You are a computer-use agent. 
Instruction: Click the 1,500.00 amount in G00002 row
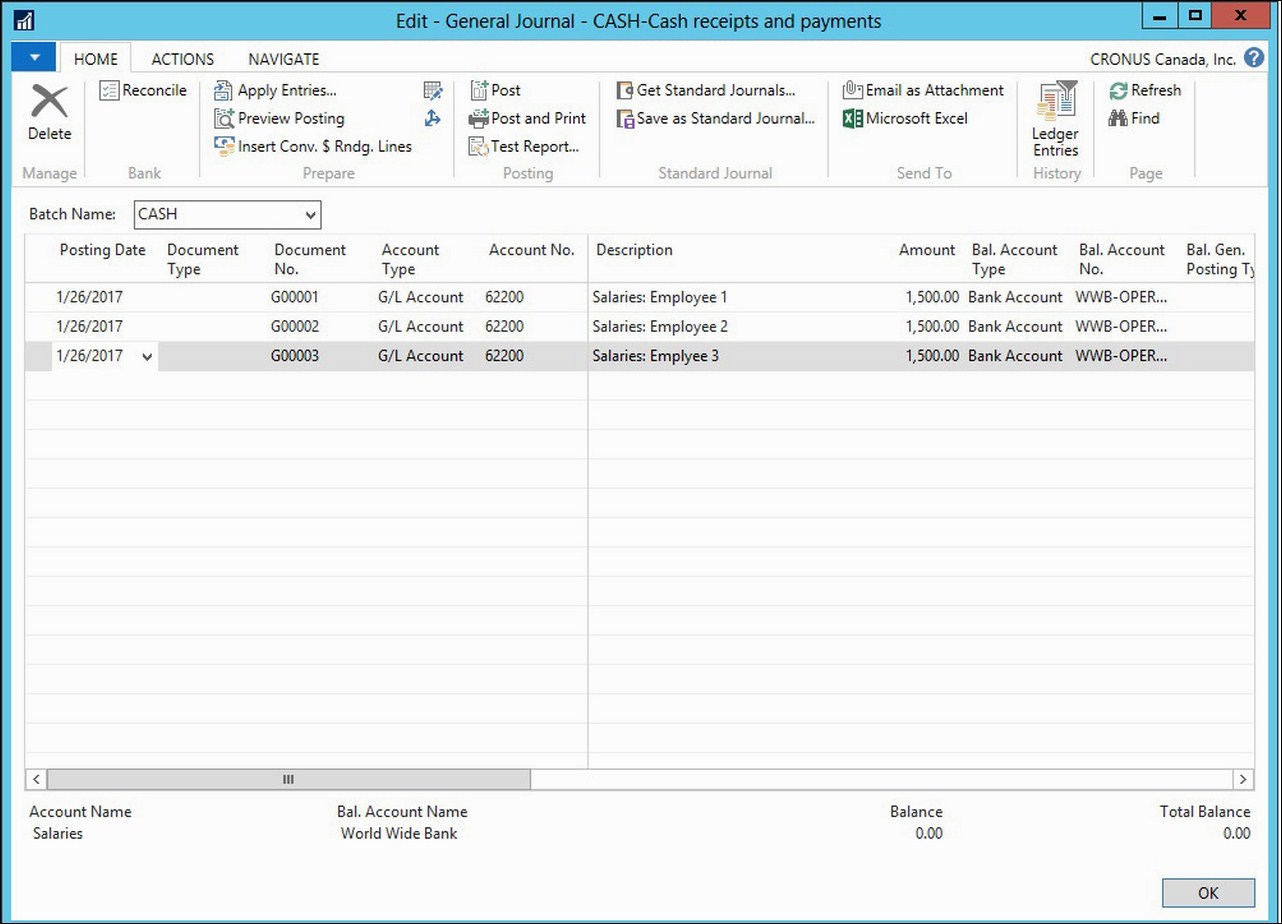point(932,327)
